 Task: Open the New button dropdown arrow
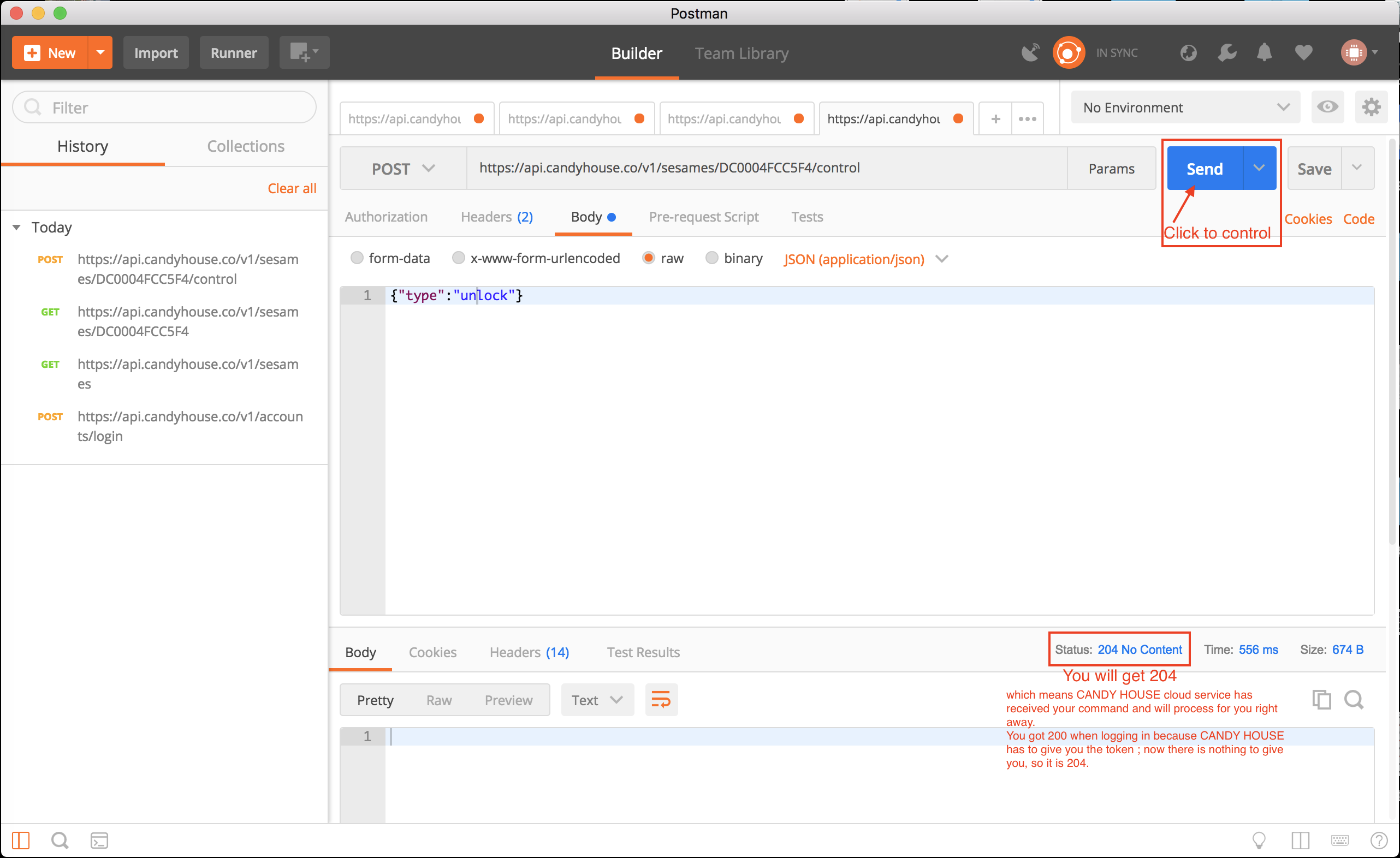click(x=100, y=53)
